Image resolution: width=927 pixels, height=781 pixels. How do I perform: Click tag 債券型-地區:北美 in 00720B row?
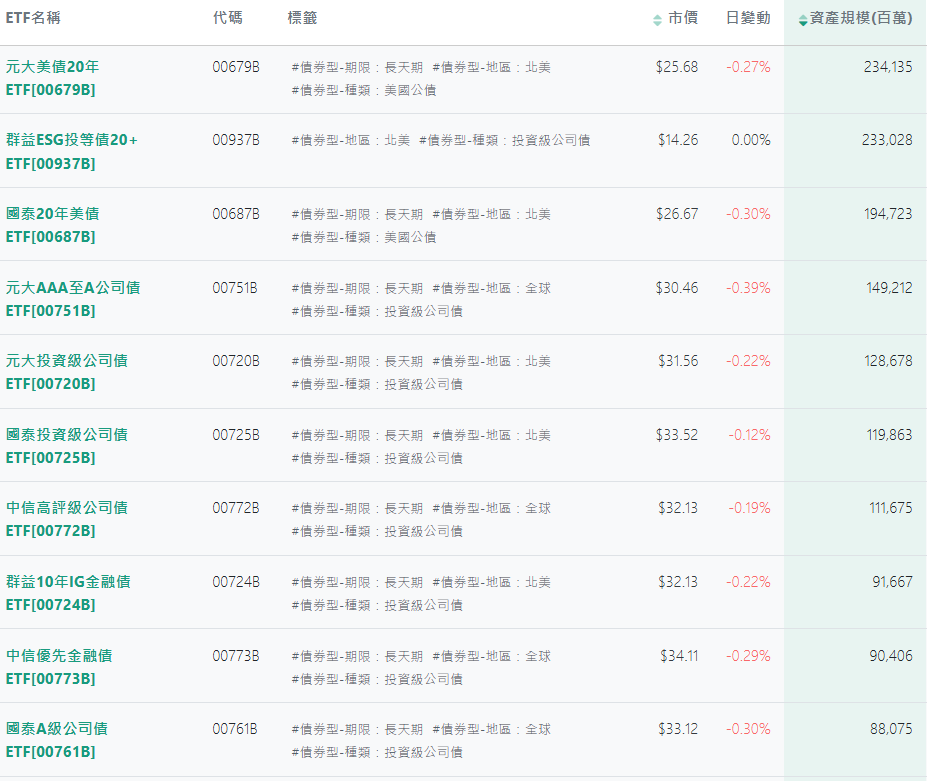pyautogui.click(x=491, y=361)
